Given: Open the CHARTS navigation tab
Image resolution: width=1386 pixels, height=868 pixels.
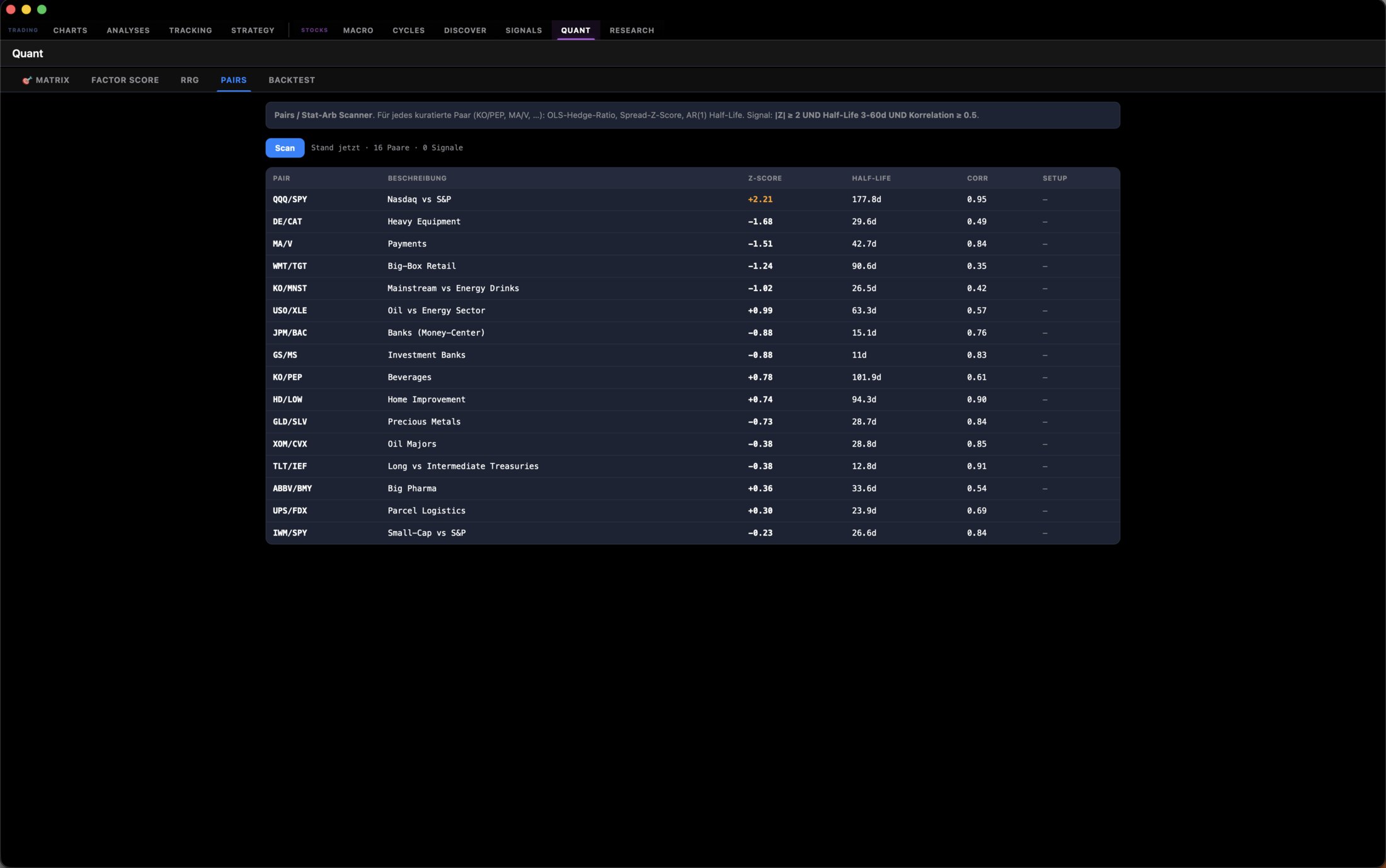Looking at the screenshot, I should coord(70,30).
